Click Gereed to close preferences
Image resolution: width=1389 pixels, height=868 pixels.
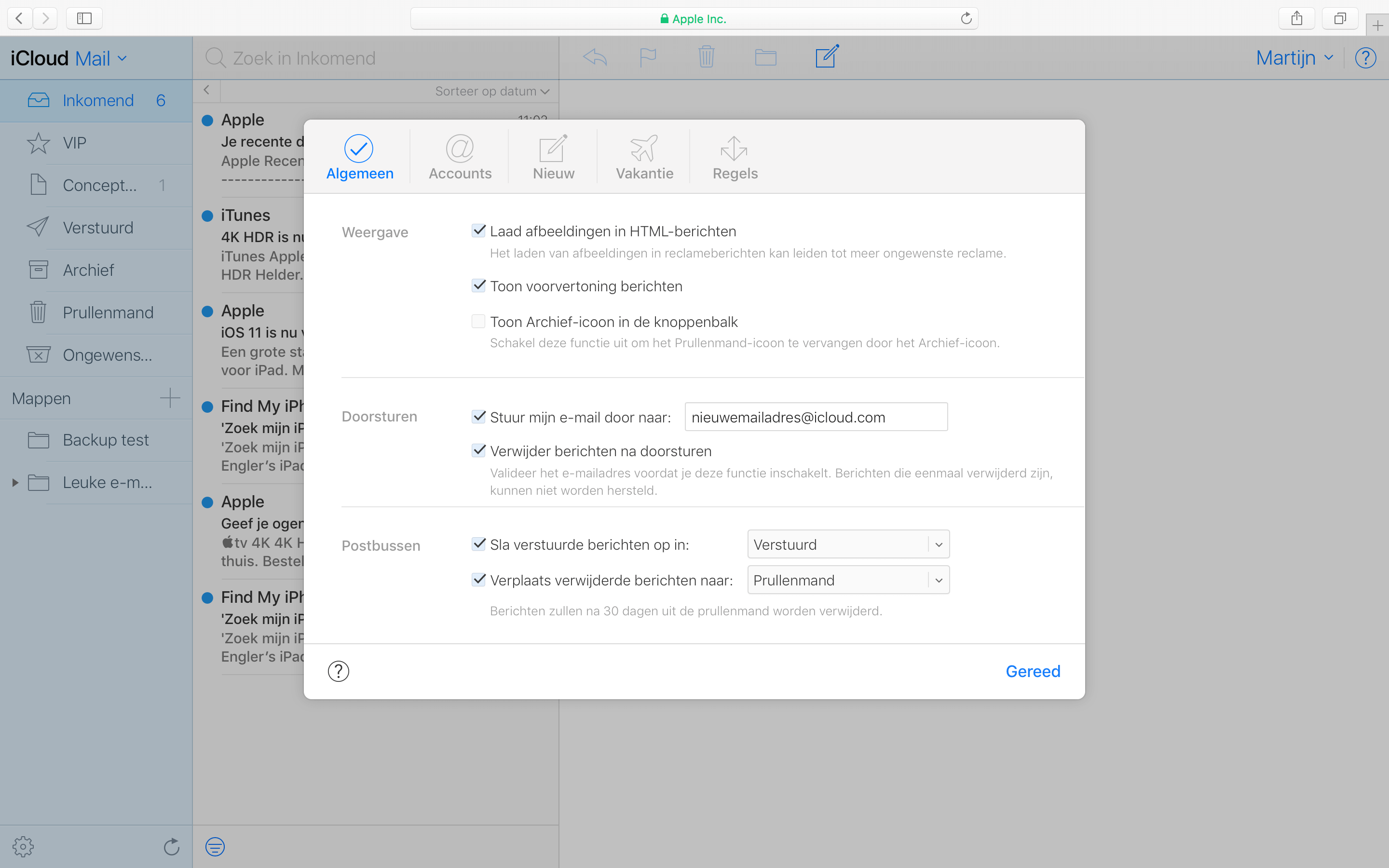coord(1033,671)
